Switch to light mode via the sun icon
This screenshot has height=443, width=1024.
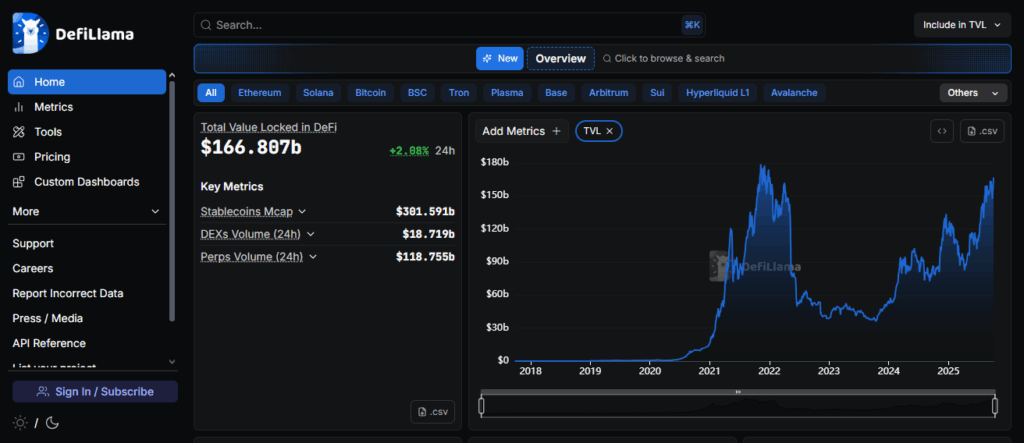click(x=20, y=422)
